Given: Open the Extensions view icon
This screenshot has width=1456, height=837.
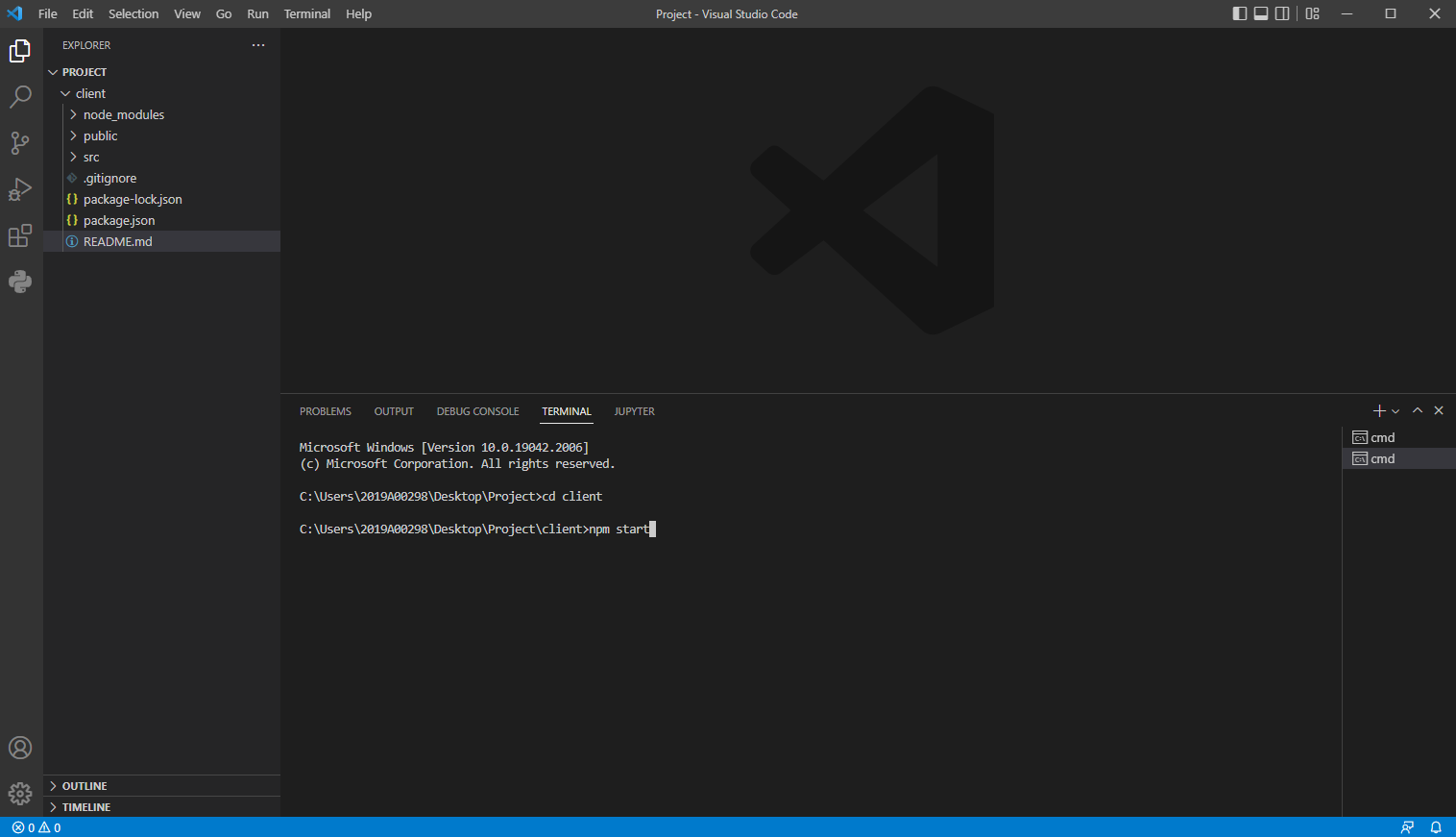Looking at the screenshot, I should (20, 235).
